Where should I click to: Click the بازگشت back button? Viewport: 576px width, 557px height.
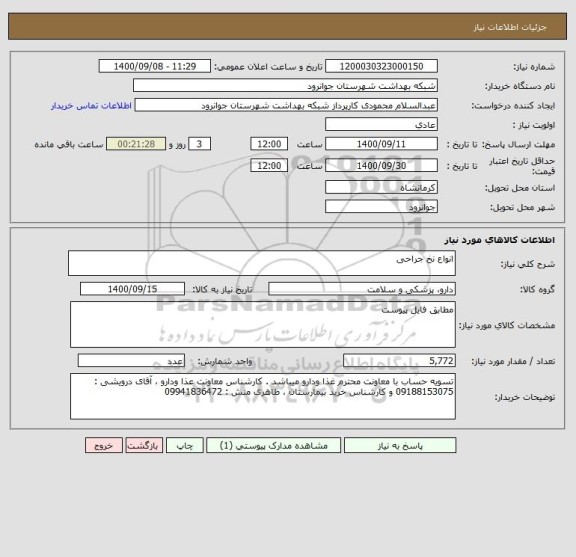[144, 445]
